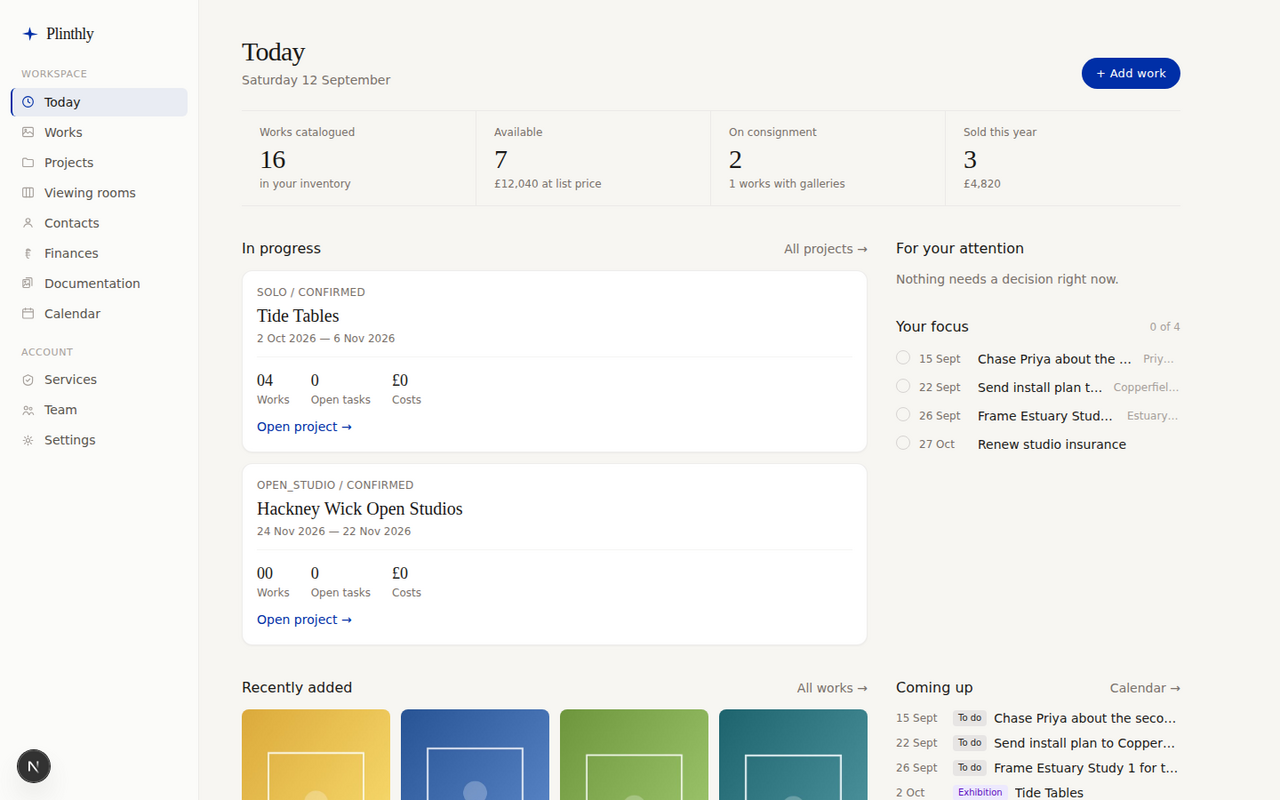Image resolution: width=1280 pixels, height=800 pixels.
Task: Open Documentation in the sidebar
Action: [x=99, y=283]
